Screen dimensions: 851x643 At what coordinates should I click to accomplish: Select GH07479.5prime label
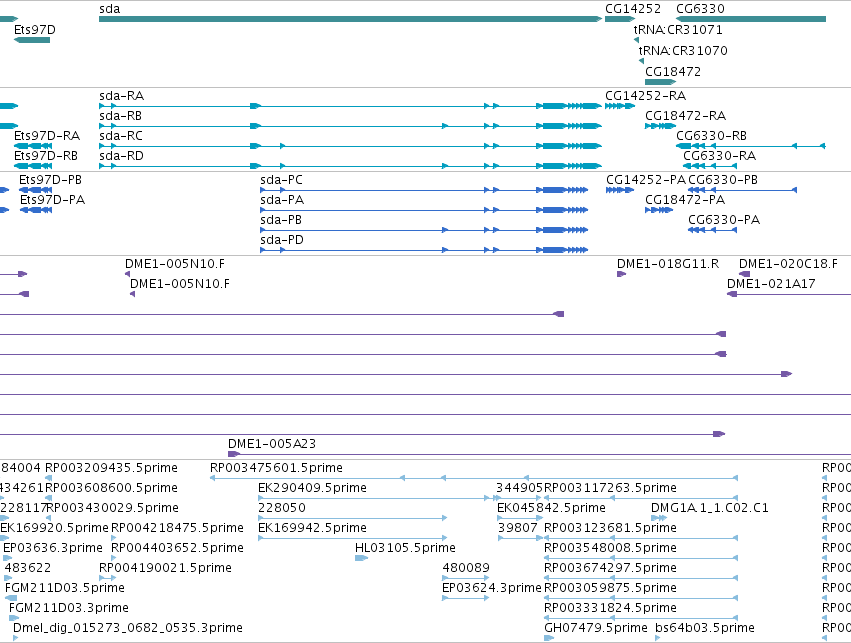tap(596, 629)
